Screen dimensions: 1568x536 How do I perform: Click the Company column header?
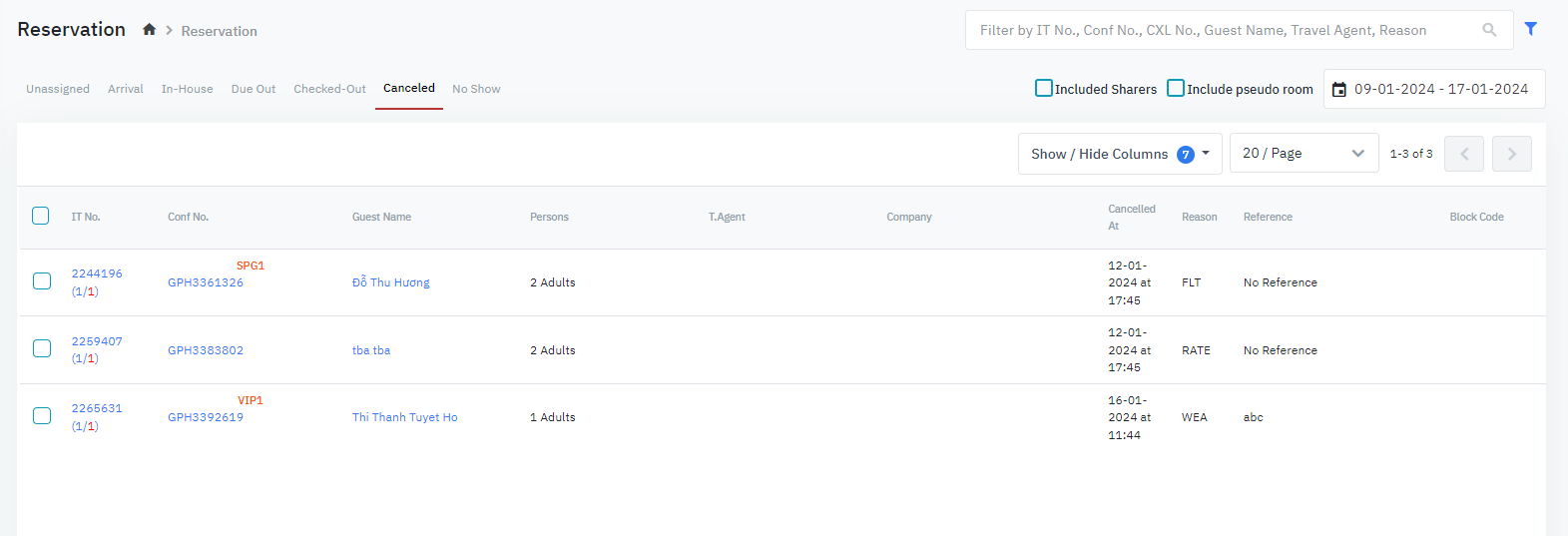pyautogui.click(x=909, y=217)
